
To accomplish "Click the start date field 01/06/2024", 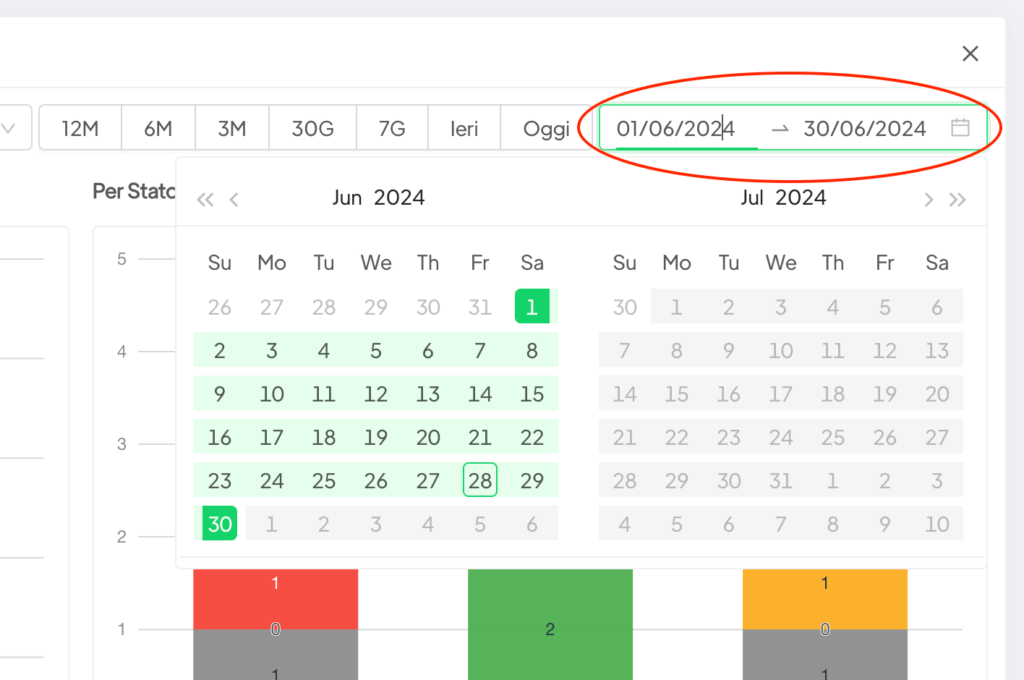I will tap(675, 128).
